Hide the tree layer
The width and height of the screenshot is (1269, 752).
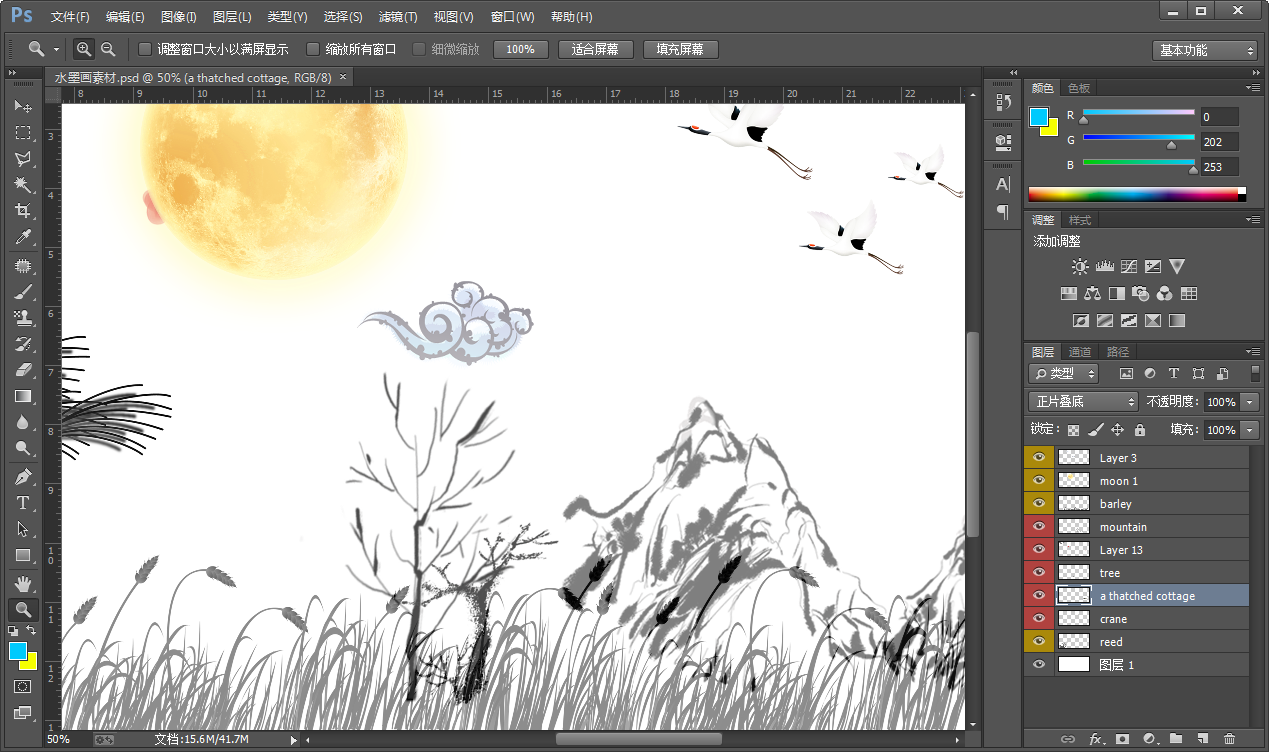coord(1039,572)
